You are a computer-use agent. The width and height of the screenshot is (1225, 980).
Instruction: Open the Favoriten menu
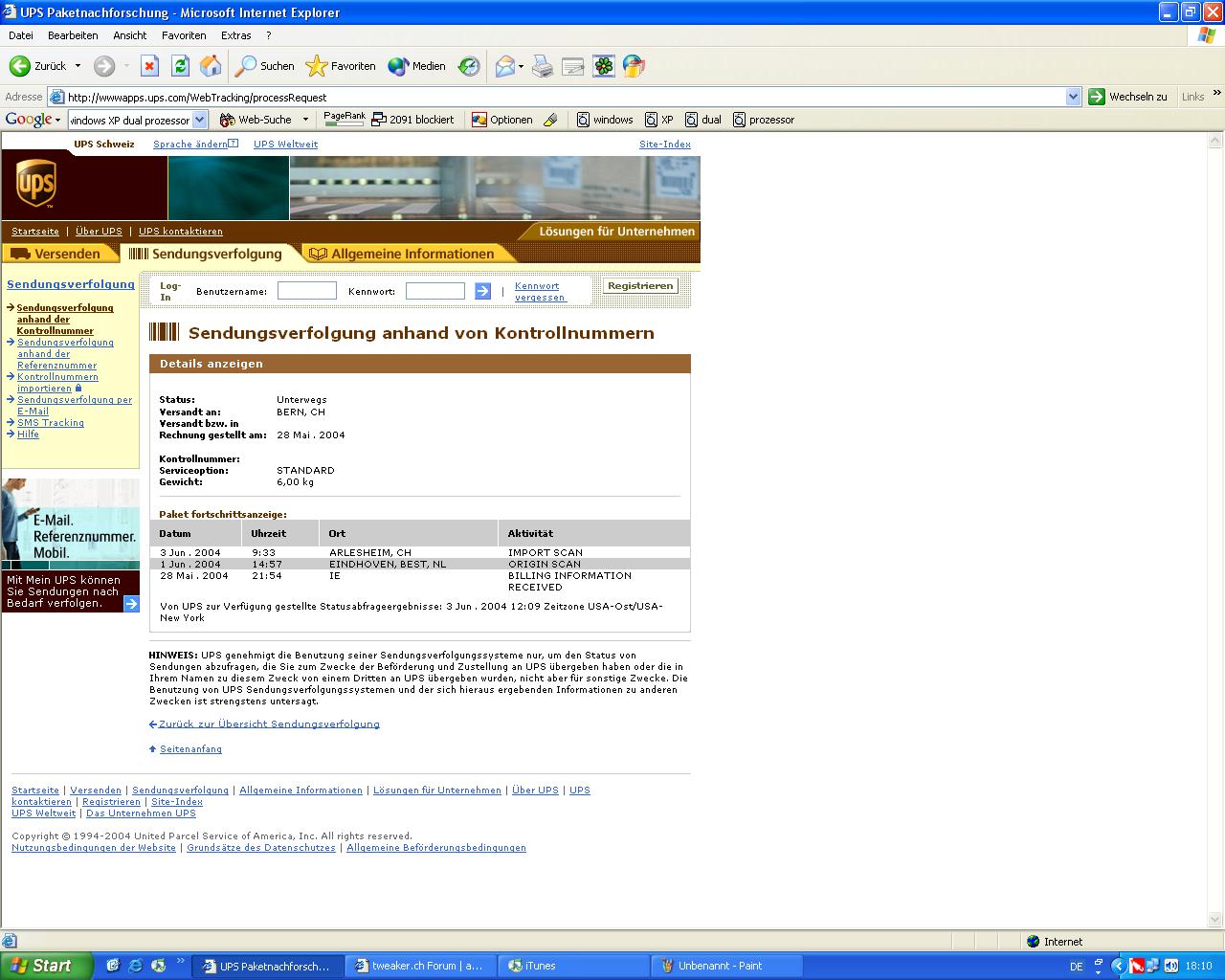(184, 35)
